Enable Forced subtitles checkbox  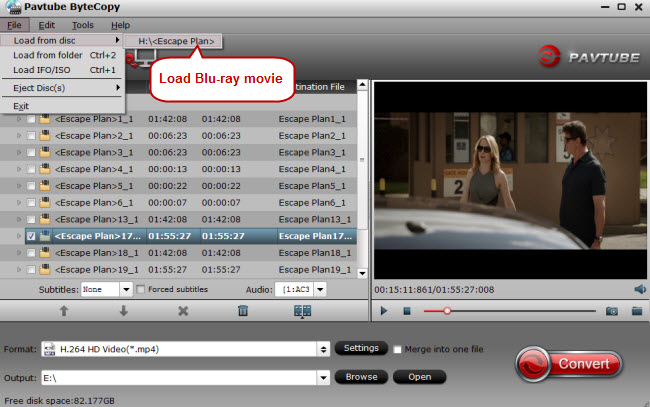click(141, 289)
